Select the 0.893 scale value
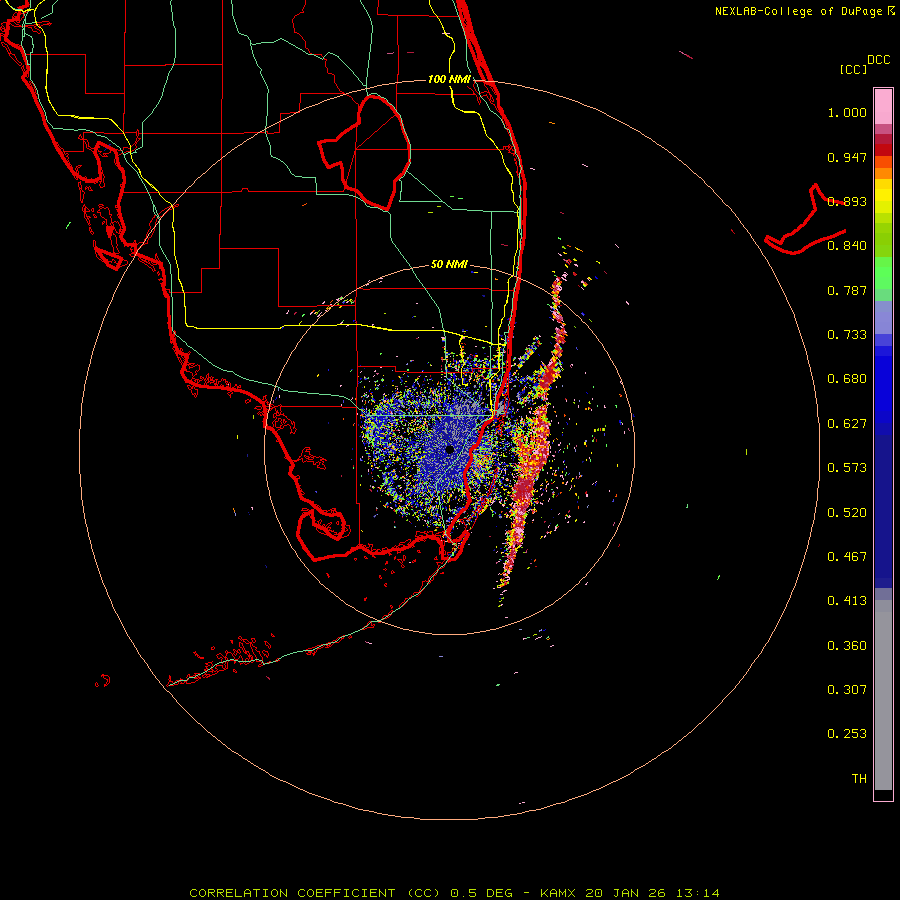900x900 pixels. coord(847,201)
